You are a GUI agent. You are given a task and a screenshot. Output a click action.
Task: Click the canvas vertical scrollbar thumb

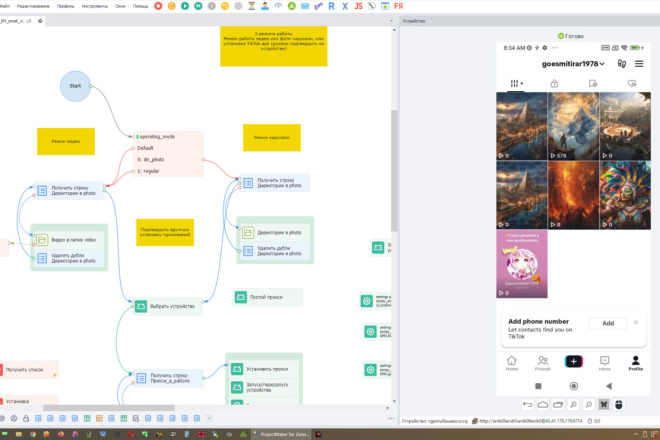tap(394, 171)
